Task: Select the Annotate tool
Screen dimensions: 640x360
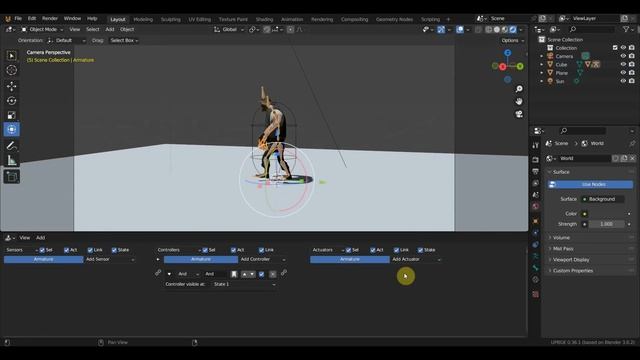Action: [11, 146]
